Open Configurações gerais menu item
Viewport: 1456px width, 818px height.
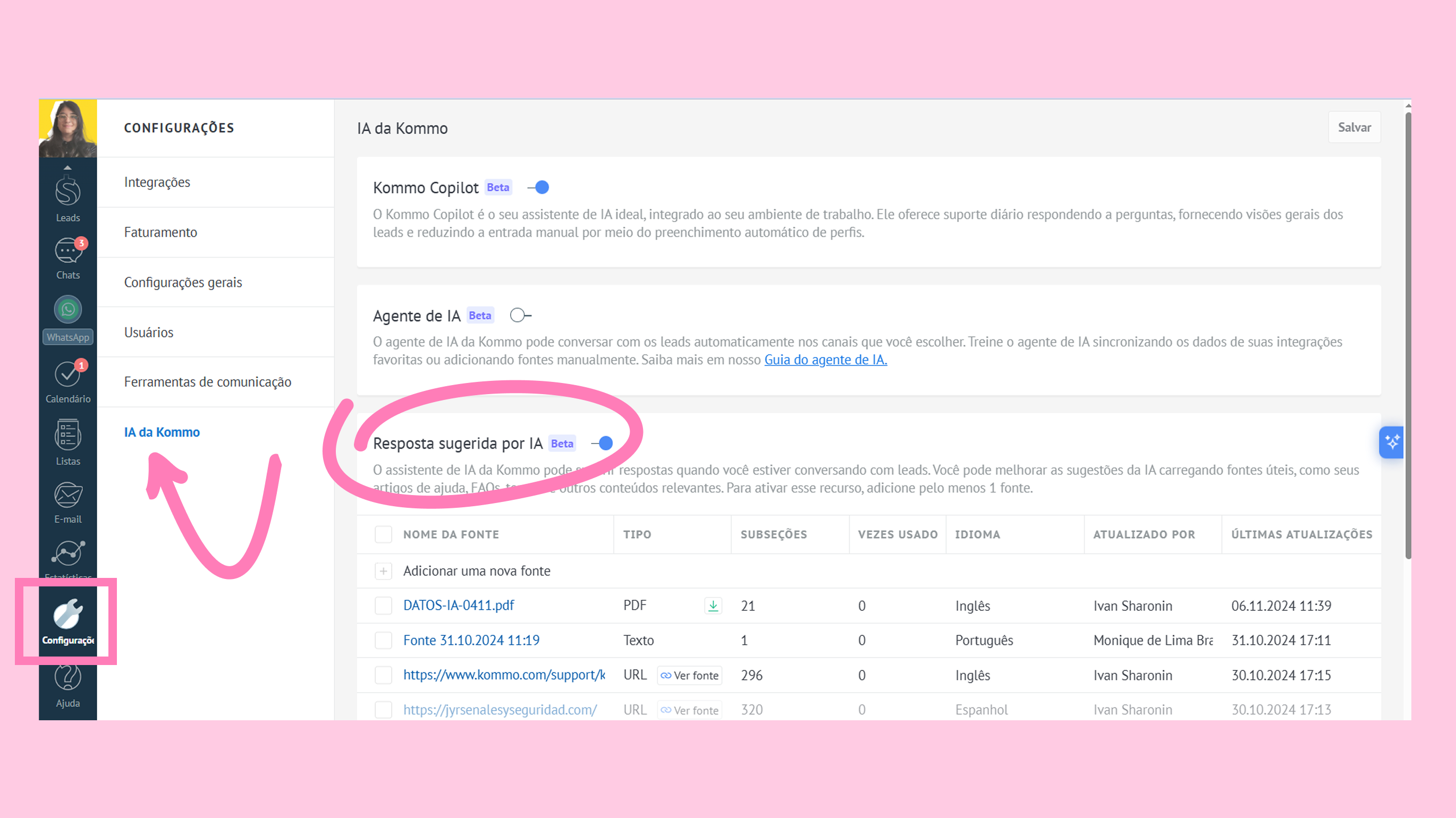click(215, 283)
